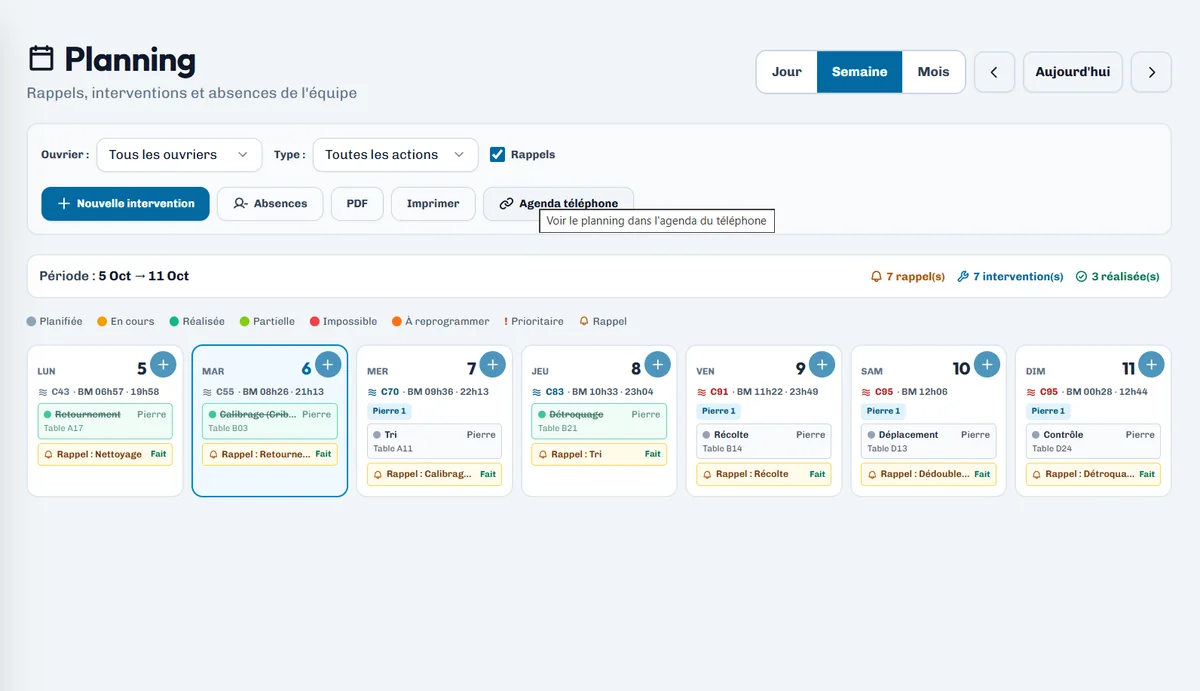Add an intervention on Sunday 11

(x=1151, y=364)
